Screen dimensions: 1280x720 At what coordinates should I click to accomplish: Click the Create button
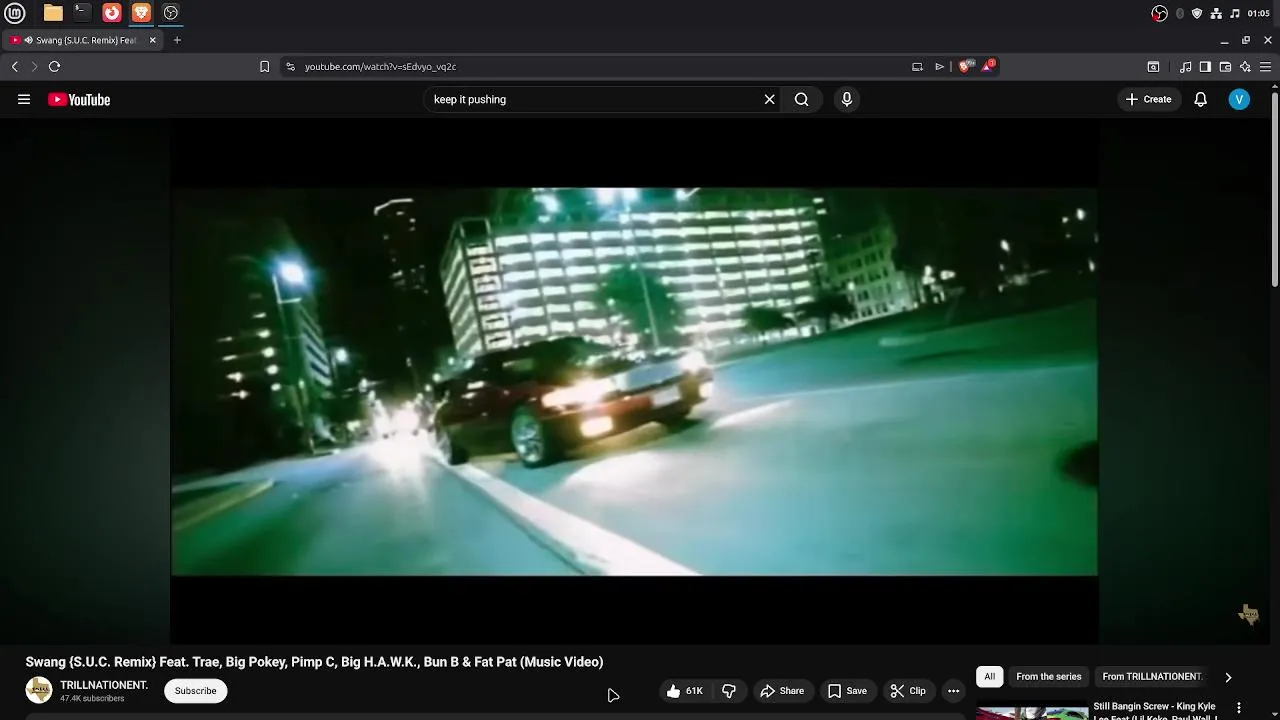click(x=1148, y=99)
